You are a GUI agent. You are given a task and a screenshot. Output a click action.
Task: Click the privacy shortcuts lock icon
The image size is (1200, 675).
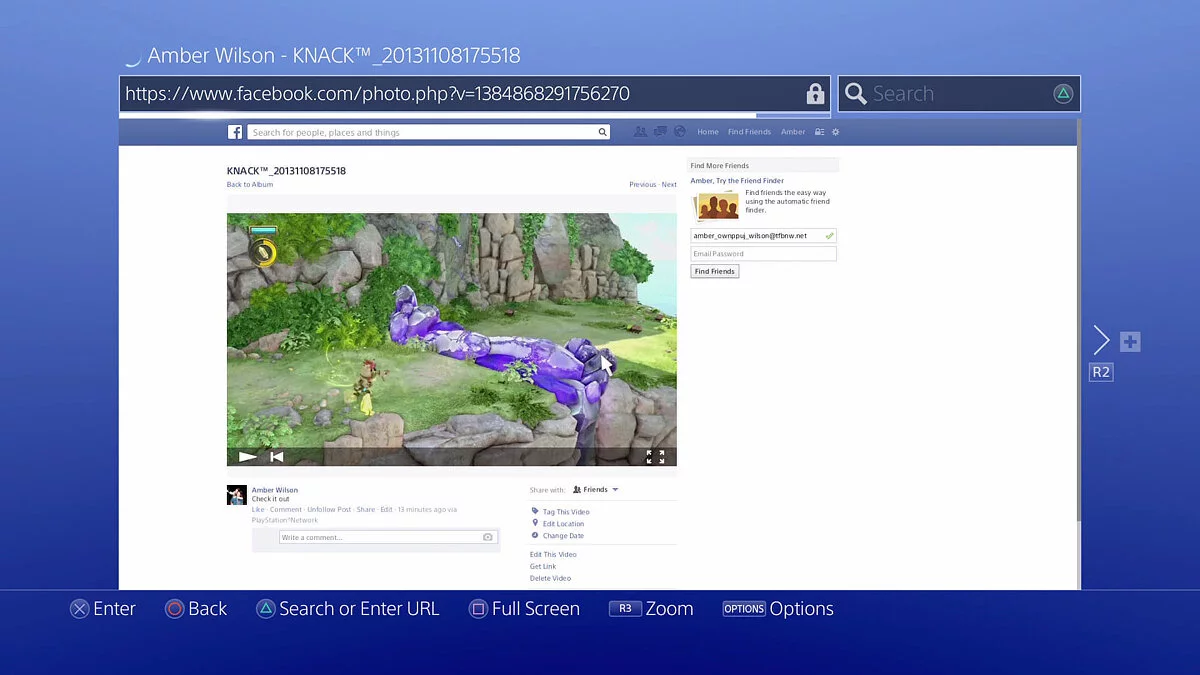(x=819, y=132)
